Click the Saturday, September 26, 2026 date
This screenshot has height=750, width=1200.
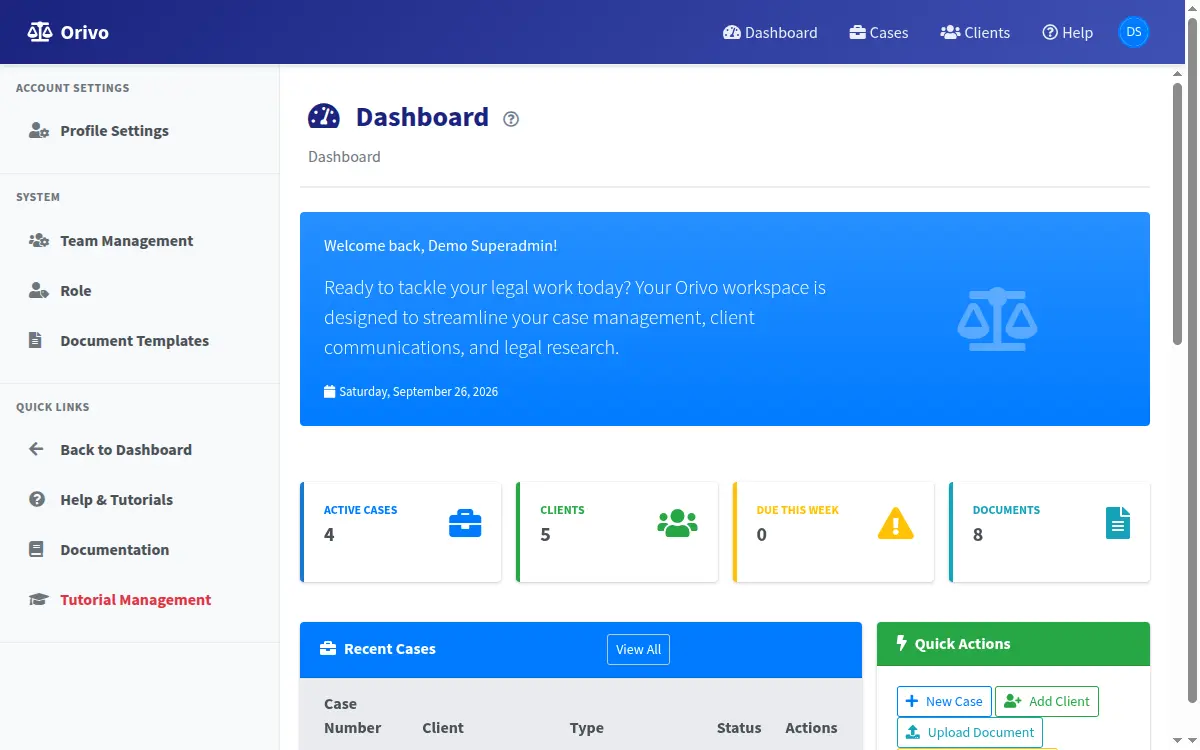click(419, 392)
